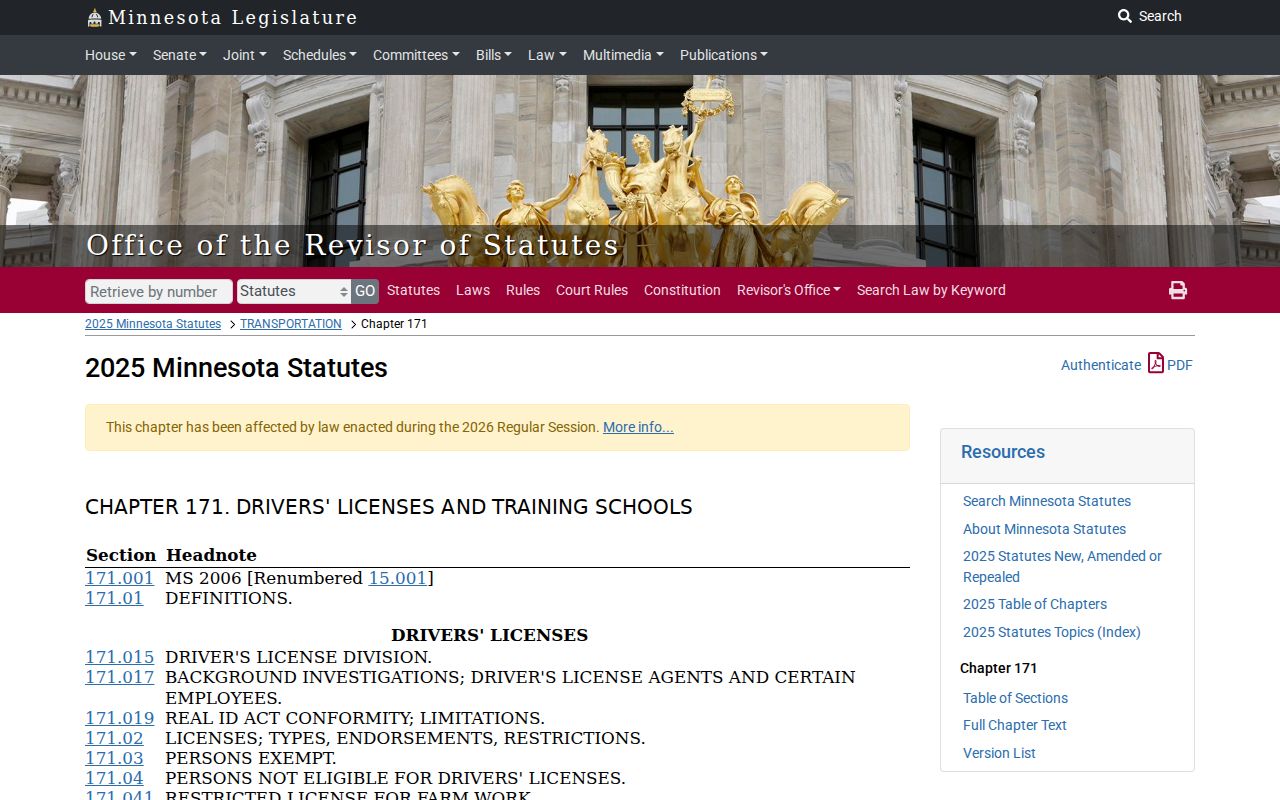Screen dimensions: 1280x800
Task: Open the More info... link
Action: click(x=638, y=427)
